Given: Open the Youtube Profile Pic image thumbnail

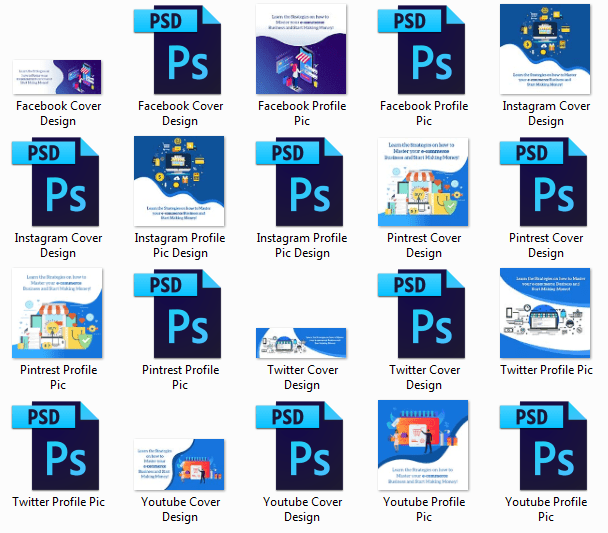Looking at the screenshot, I should [x=423, y=445].
